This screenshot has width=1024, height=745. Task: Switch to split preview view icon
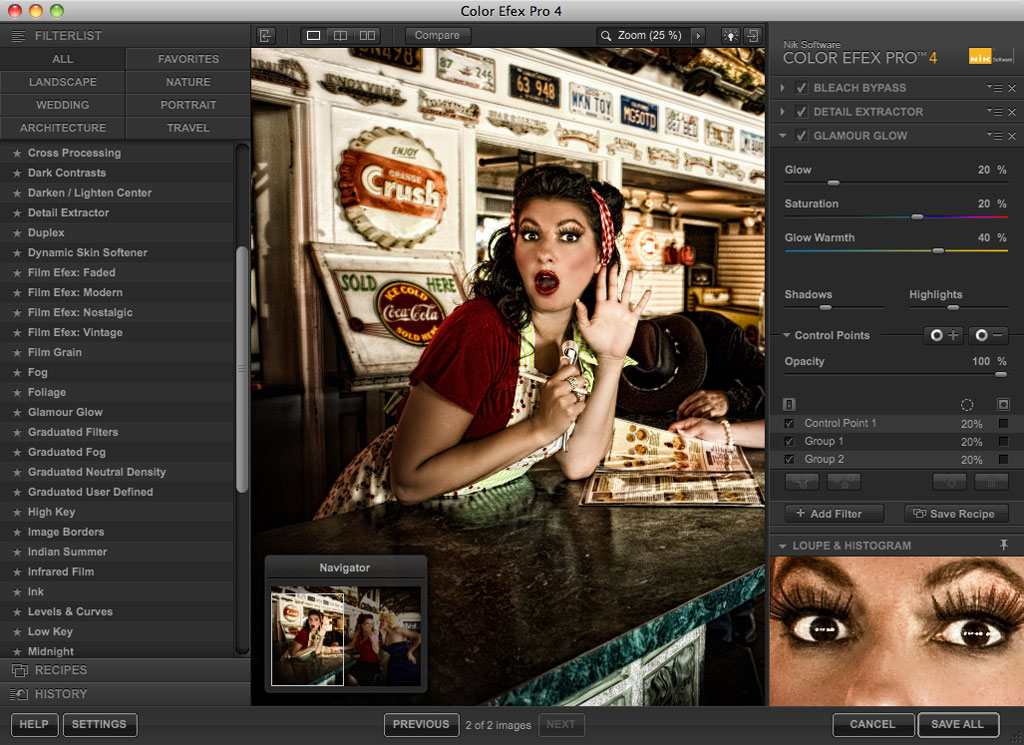point(341,36)
